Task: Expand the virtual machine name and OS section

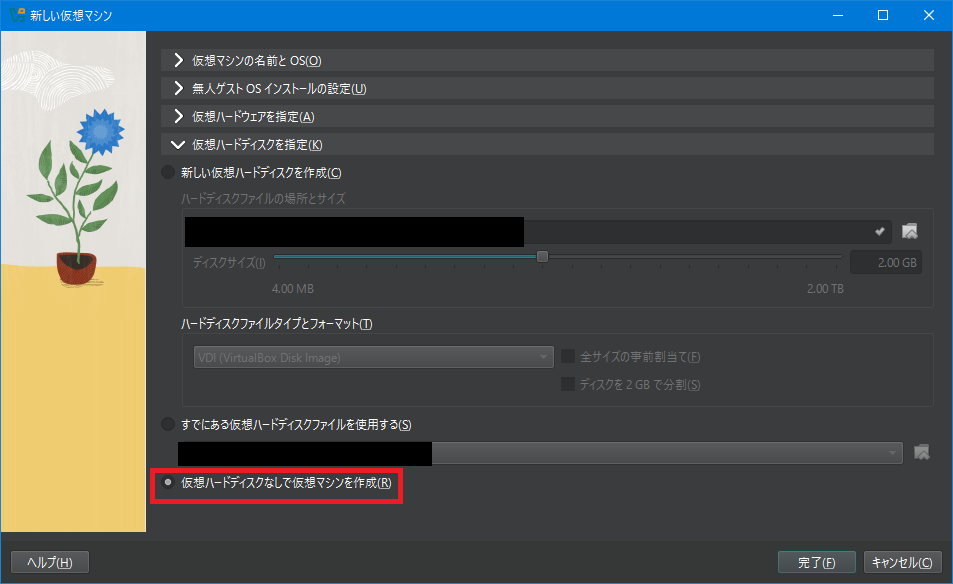Action: point(547,60)
